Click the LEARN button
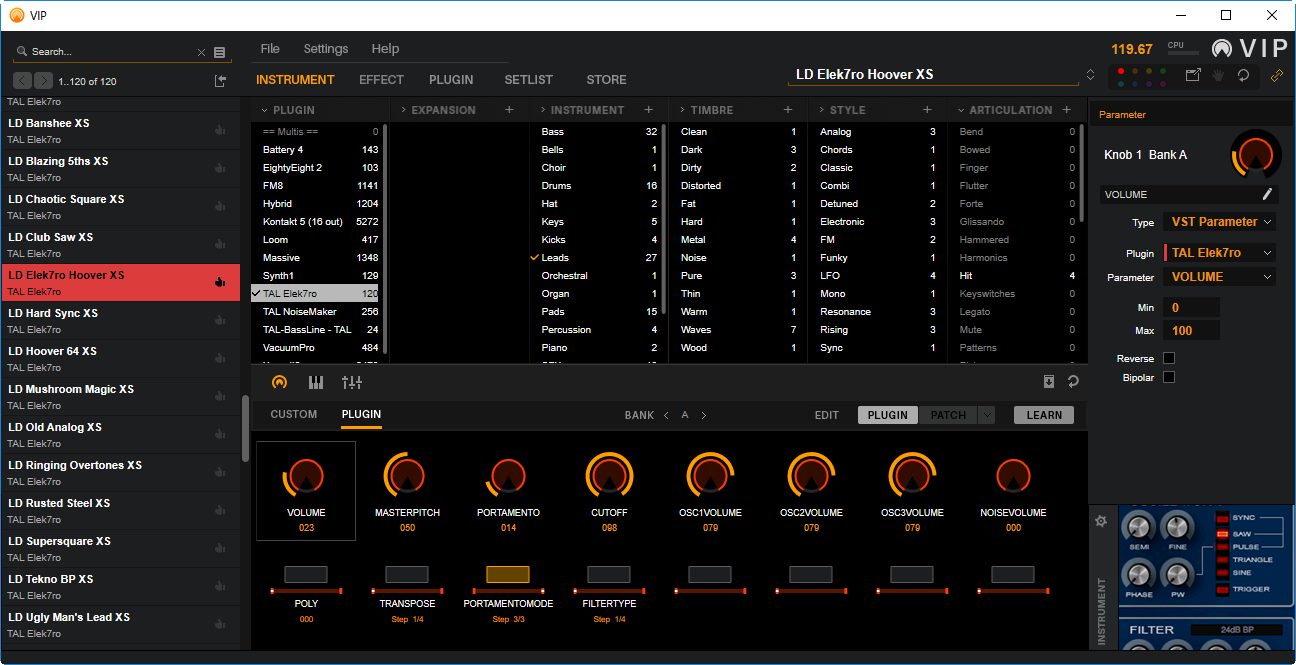Viewport: 1296px width, 665px height. (x=1044, y=415)
